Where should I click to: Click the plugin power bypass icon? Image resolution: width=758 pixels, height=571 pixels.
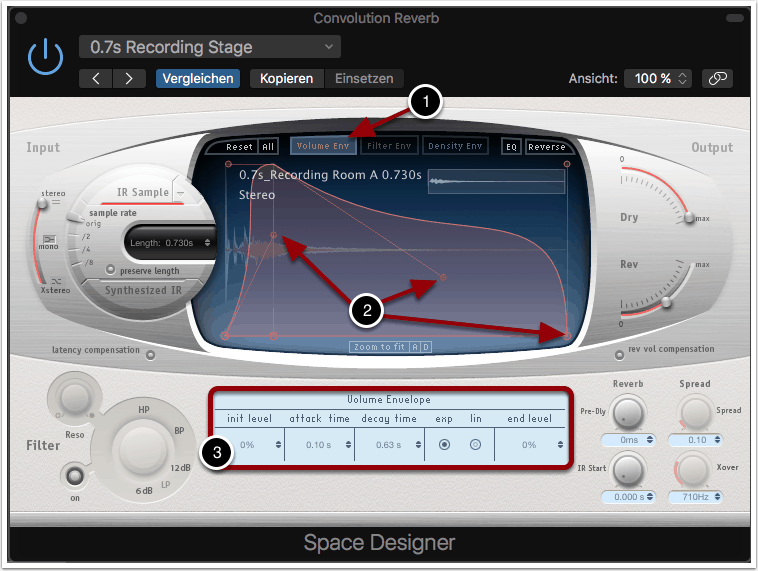point(45,60)
